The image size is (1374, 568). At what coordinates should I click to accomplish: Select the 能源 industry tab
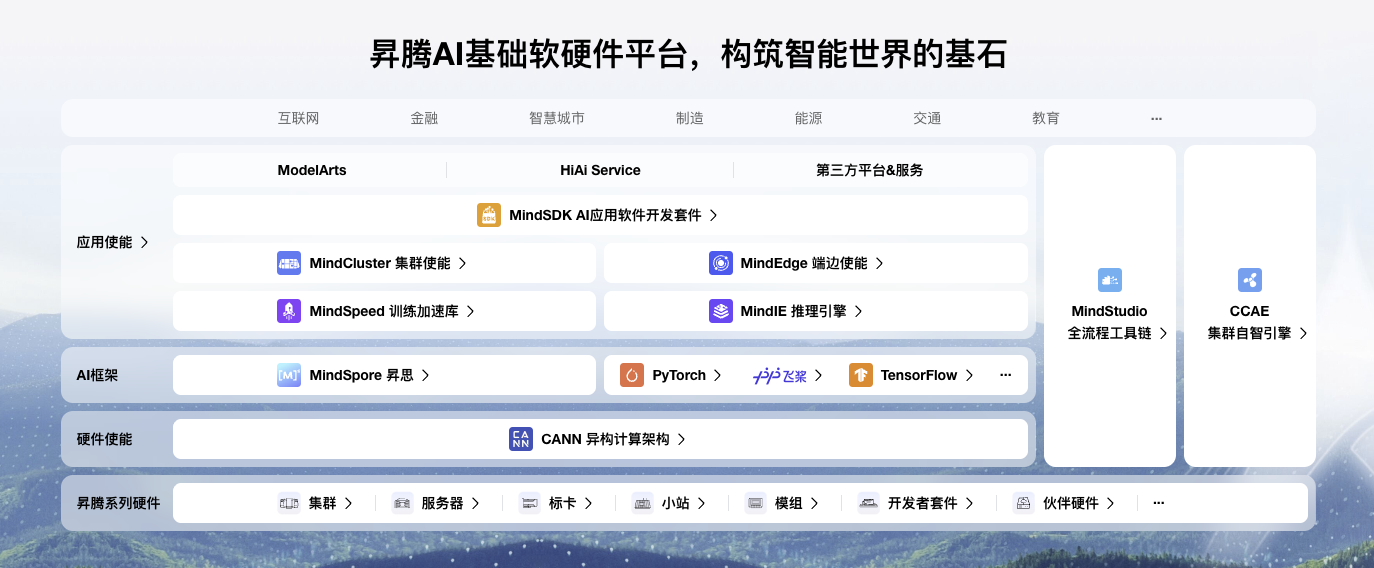pos(809,118)
